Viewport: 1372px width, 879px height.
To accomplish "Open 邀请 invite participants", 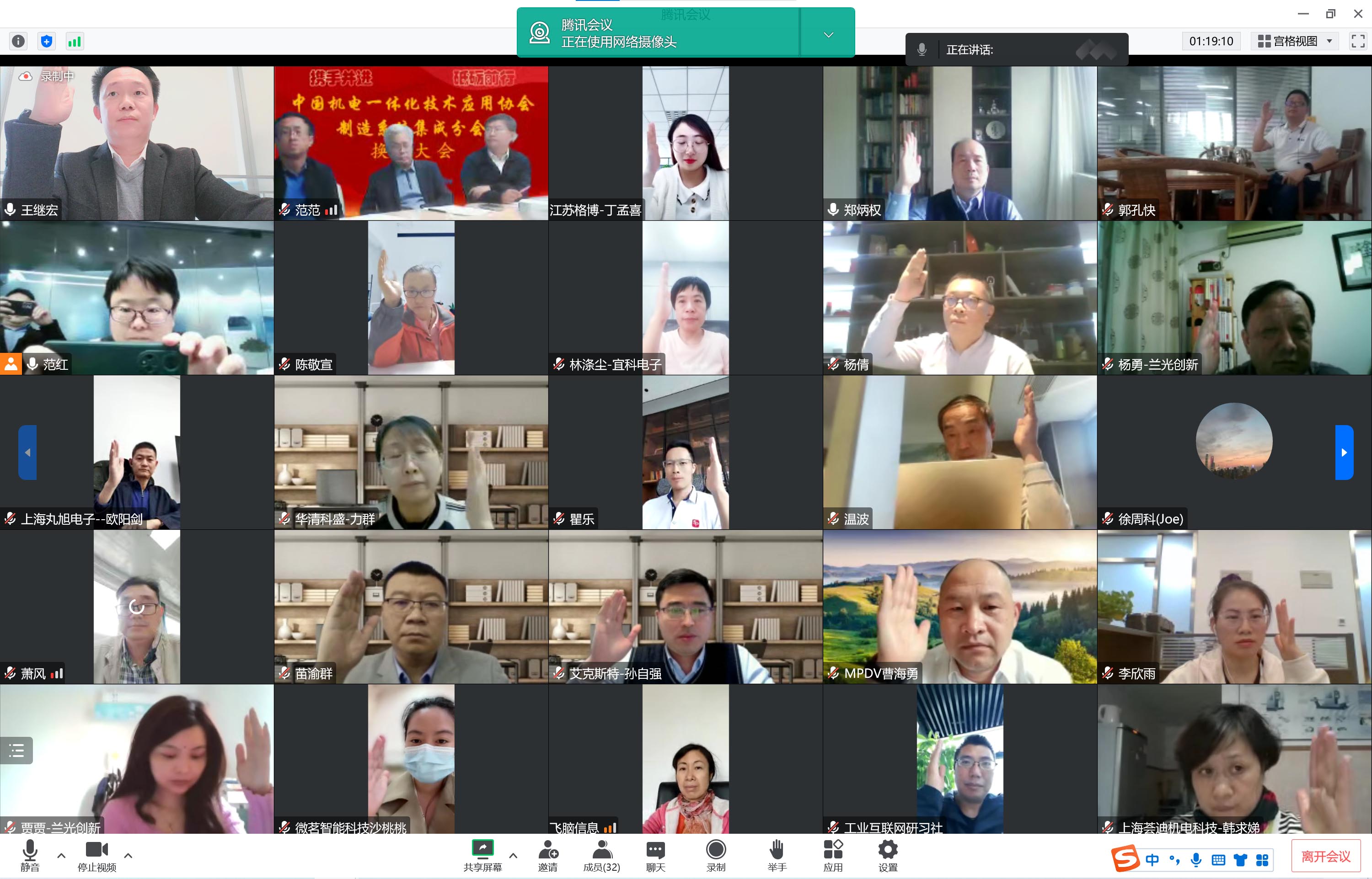I will click(x=547, y=855).
